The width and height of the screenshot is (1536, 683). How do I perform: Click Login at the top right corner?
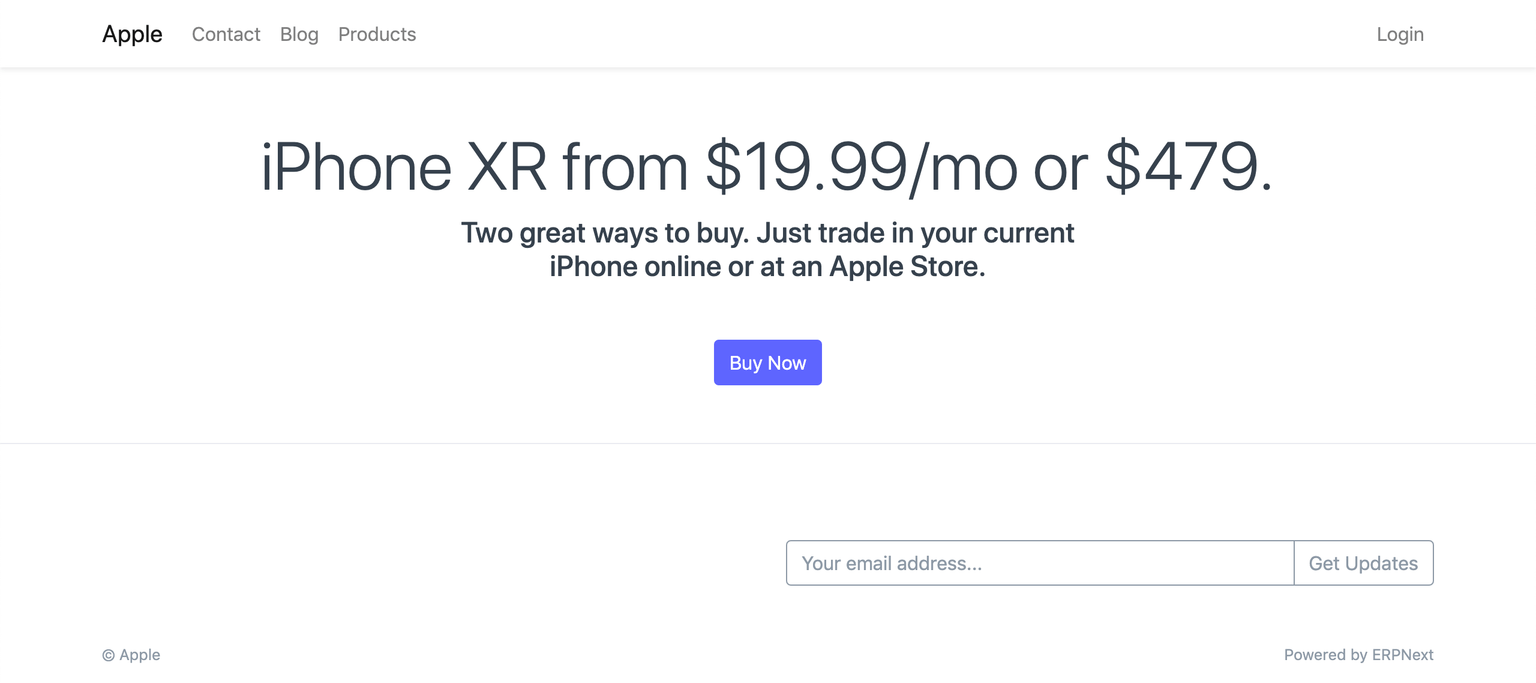click(x=1400, y=34)
